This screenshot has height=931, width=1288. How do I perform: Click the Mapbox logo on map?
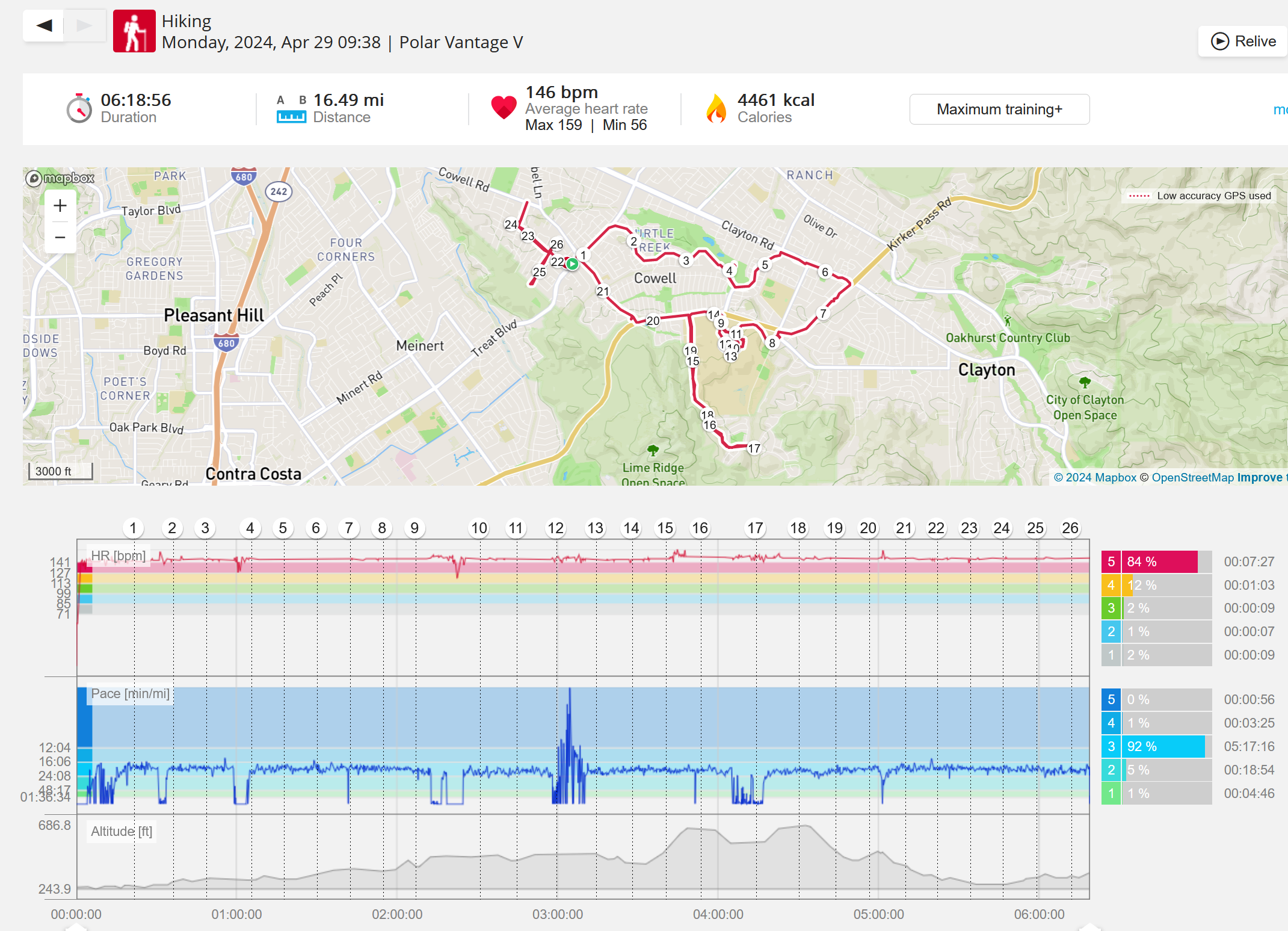point(60,178)
